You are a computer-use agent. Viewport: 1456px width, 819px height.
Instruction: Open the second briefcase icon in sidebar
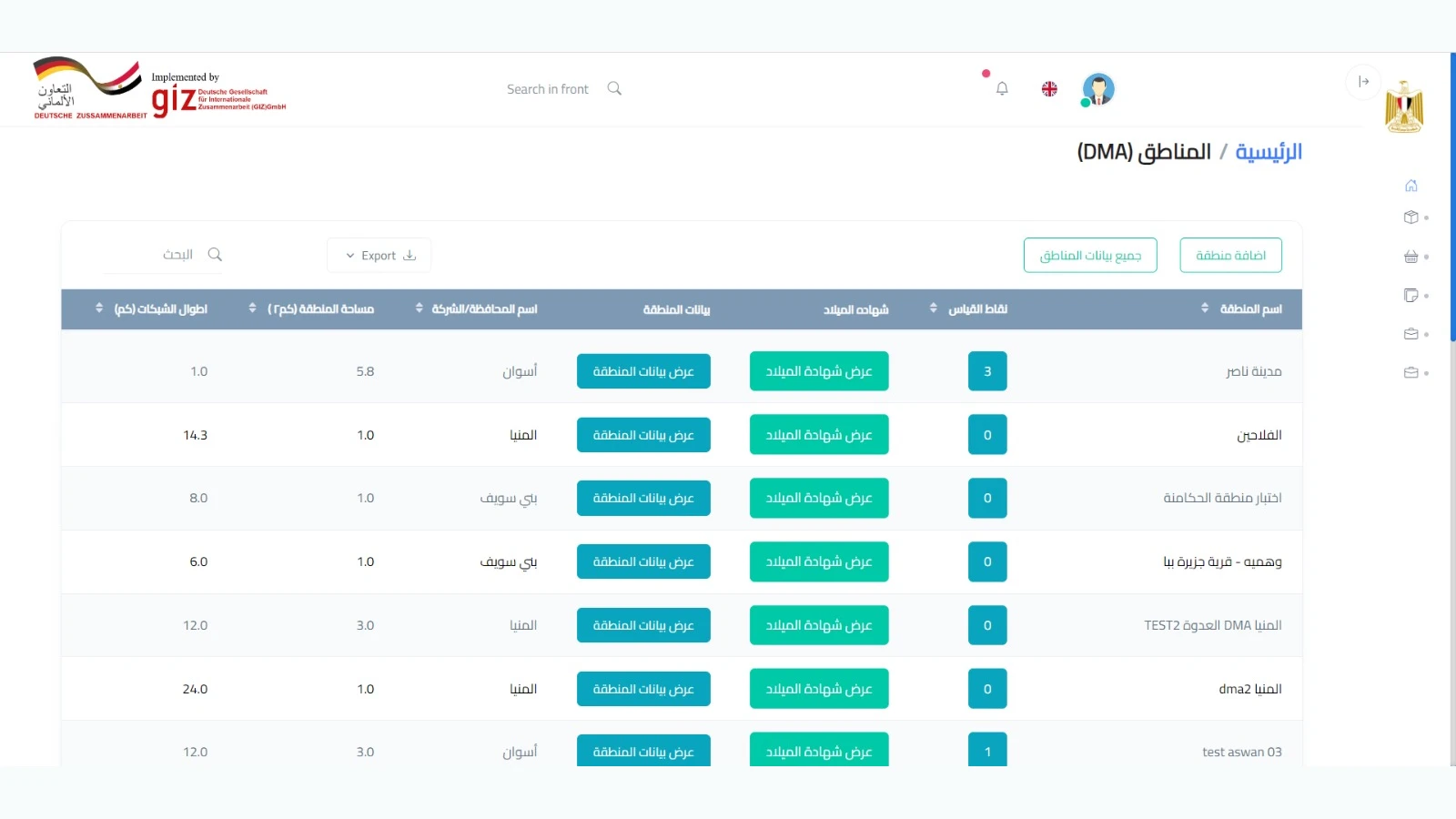1410,372
